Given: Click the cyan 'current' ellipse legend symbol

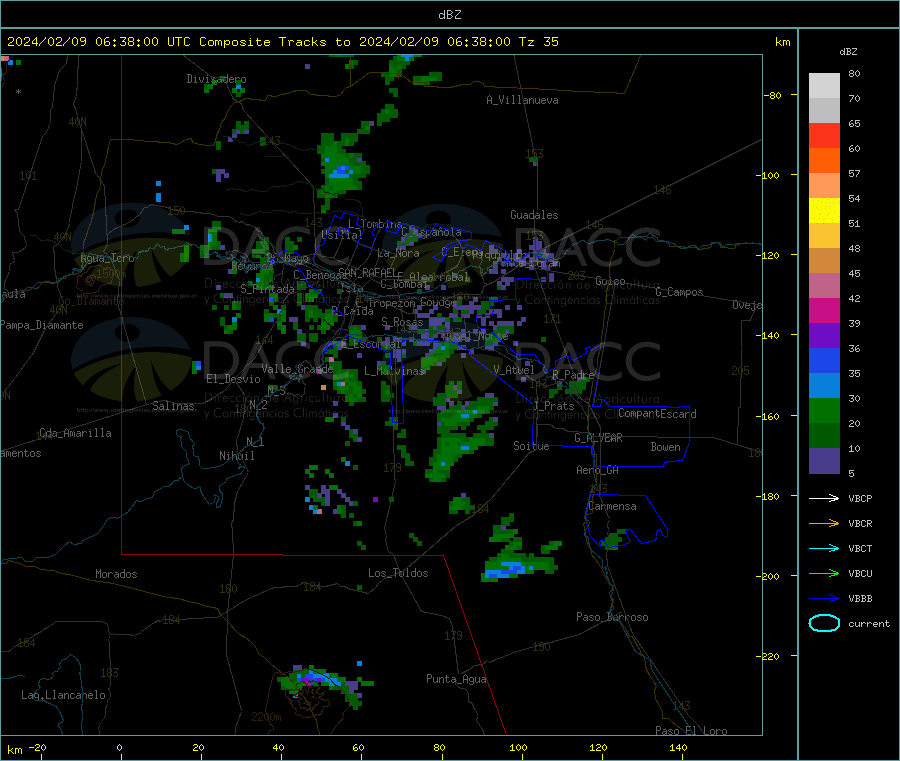Looking at the screenshot, I should tap(824, 623).
